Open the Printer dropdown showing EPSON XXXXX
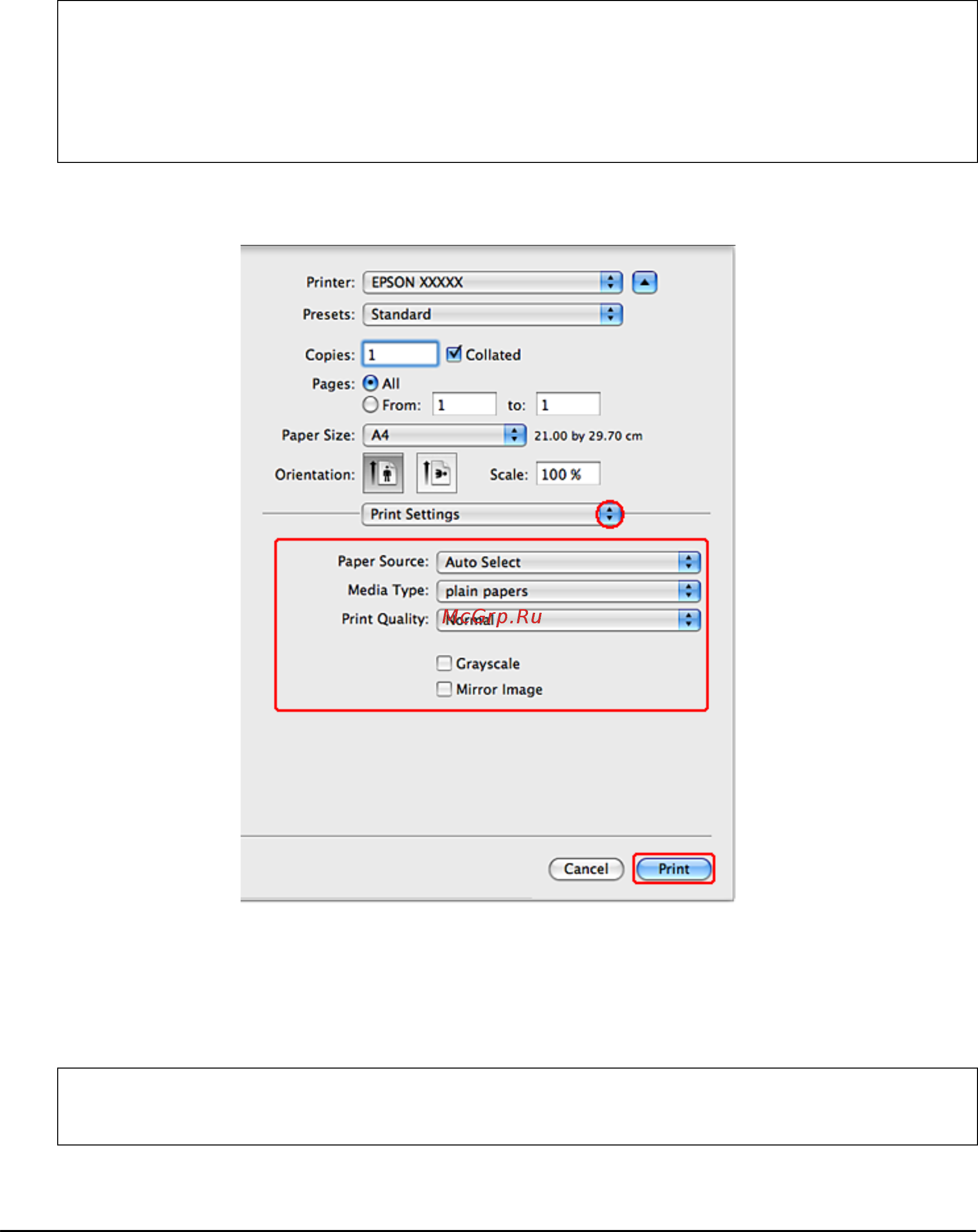 pyautogui.click(x=492, y=282)
